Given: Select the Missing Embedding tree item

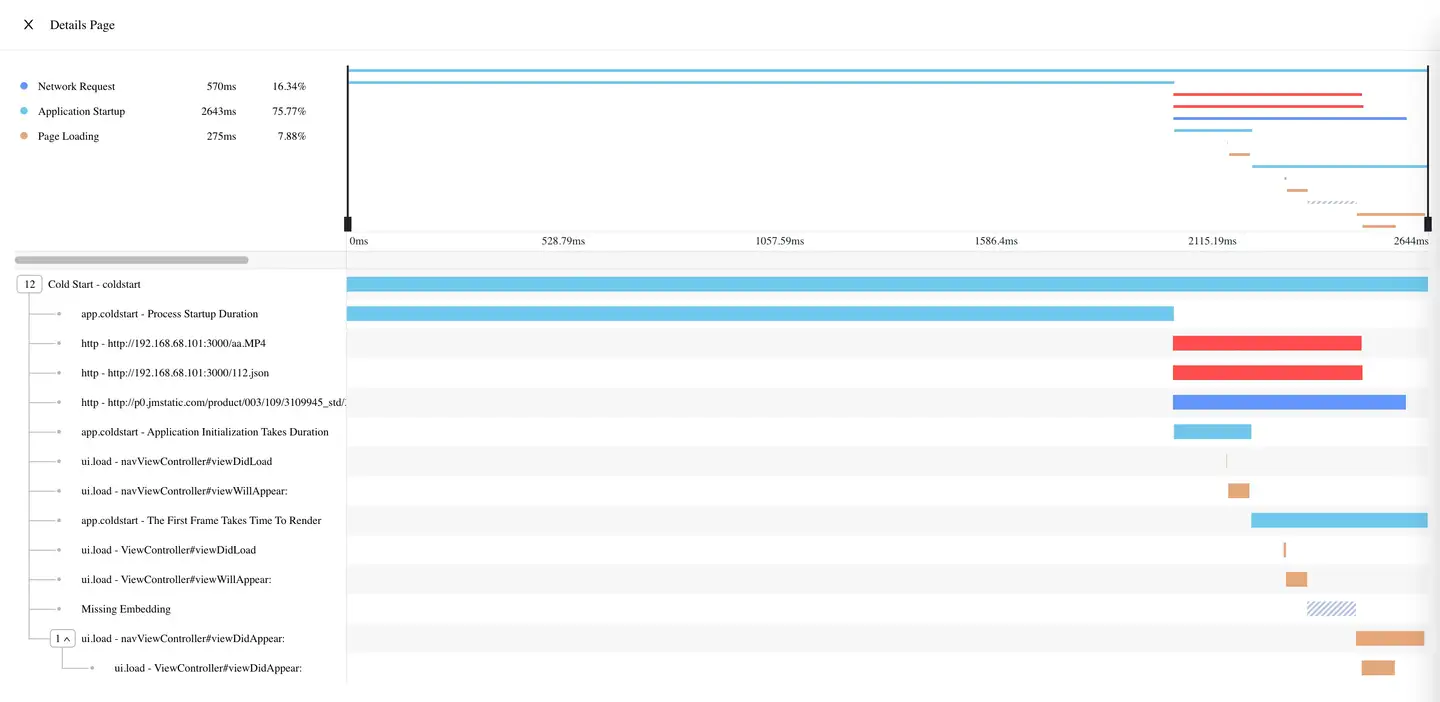Looking at the screenshot, I should click(126, 609).
